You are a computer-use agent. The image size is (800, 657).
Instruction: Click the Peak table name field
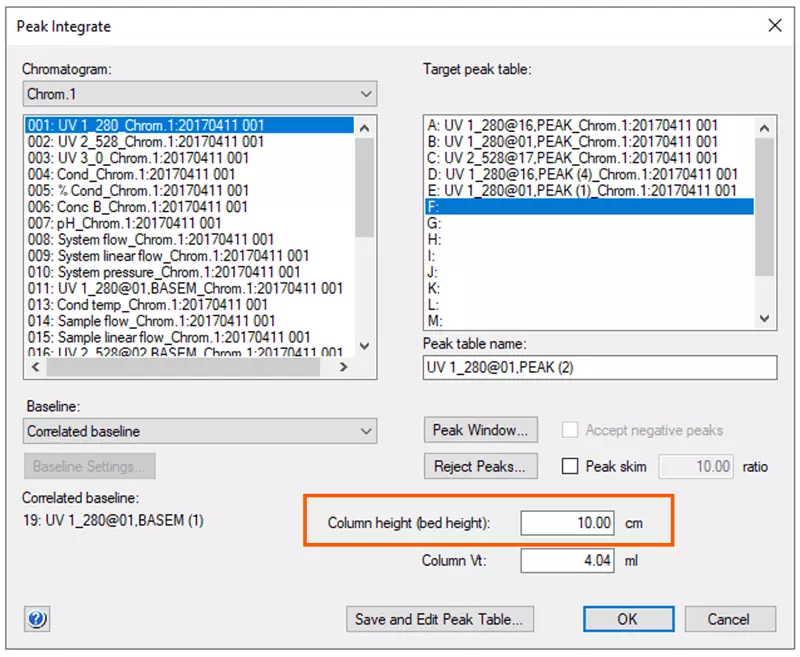coord(599,367)
